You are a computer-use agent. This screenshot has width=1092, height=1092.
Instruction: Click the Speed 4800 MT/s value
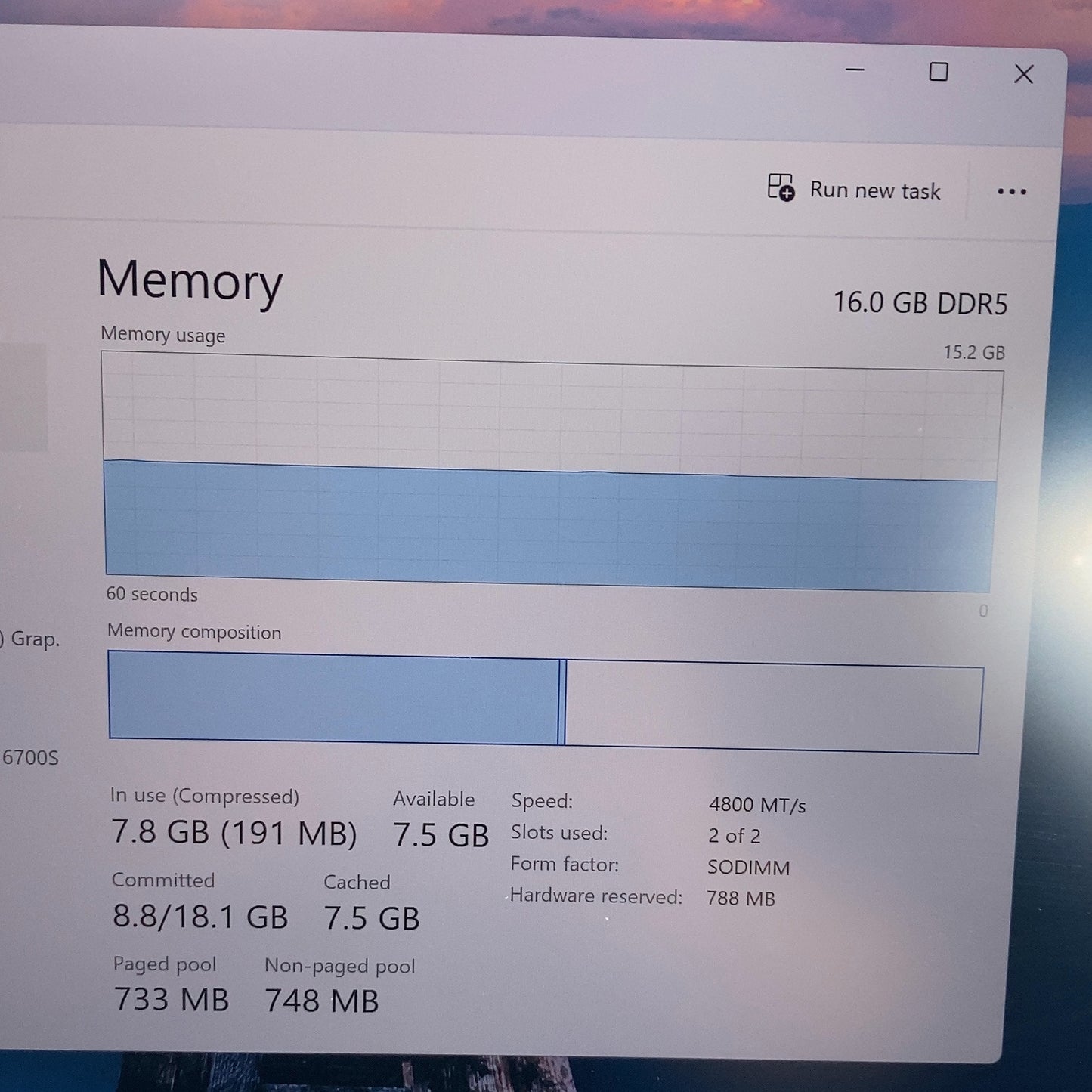[x=757, y=805]
